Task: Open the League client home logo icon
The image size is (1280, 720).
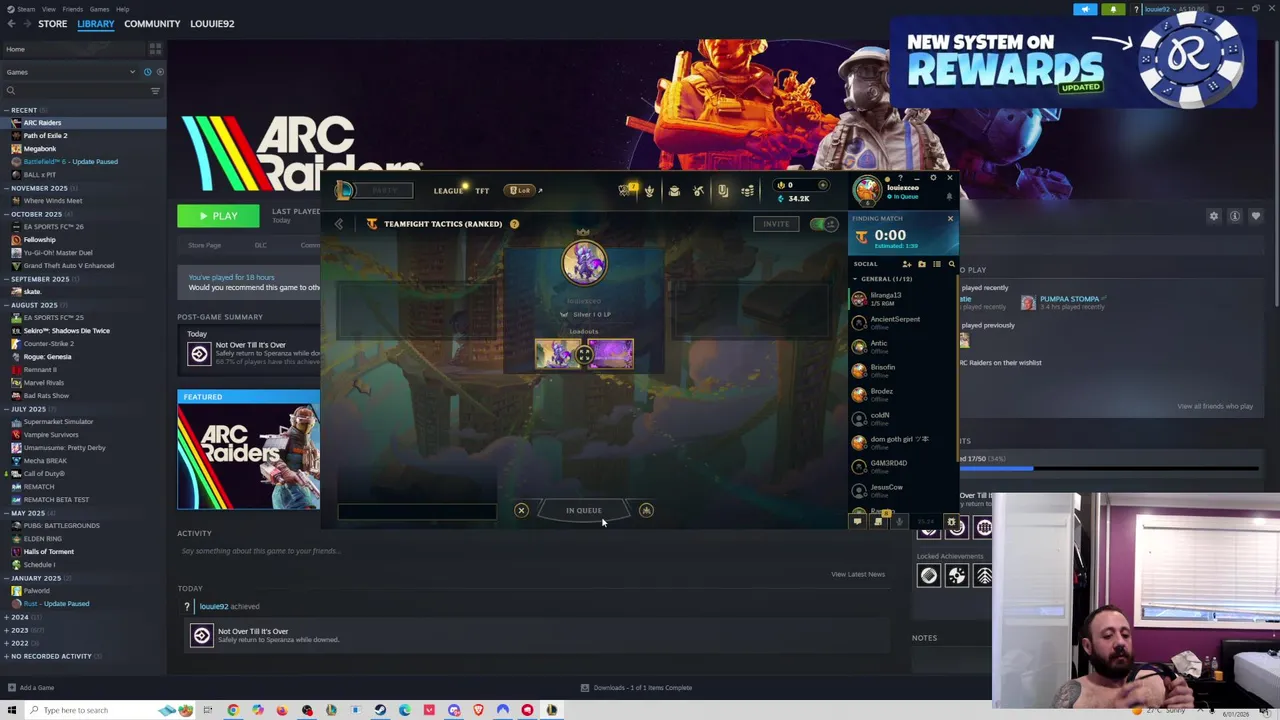Action: tap(344, 190)
